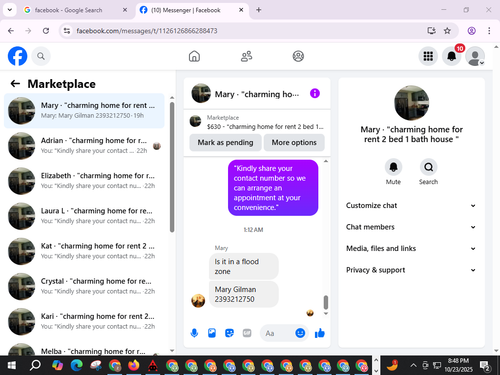This screenshot has width=500, height=375.
Task: Open Mary conversation in the list
Action: coord(84,111)
